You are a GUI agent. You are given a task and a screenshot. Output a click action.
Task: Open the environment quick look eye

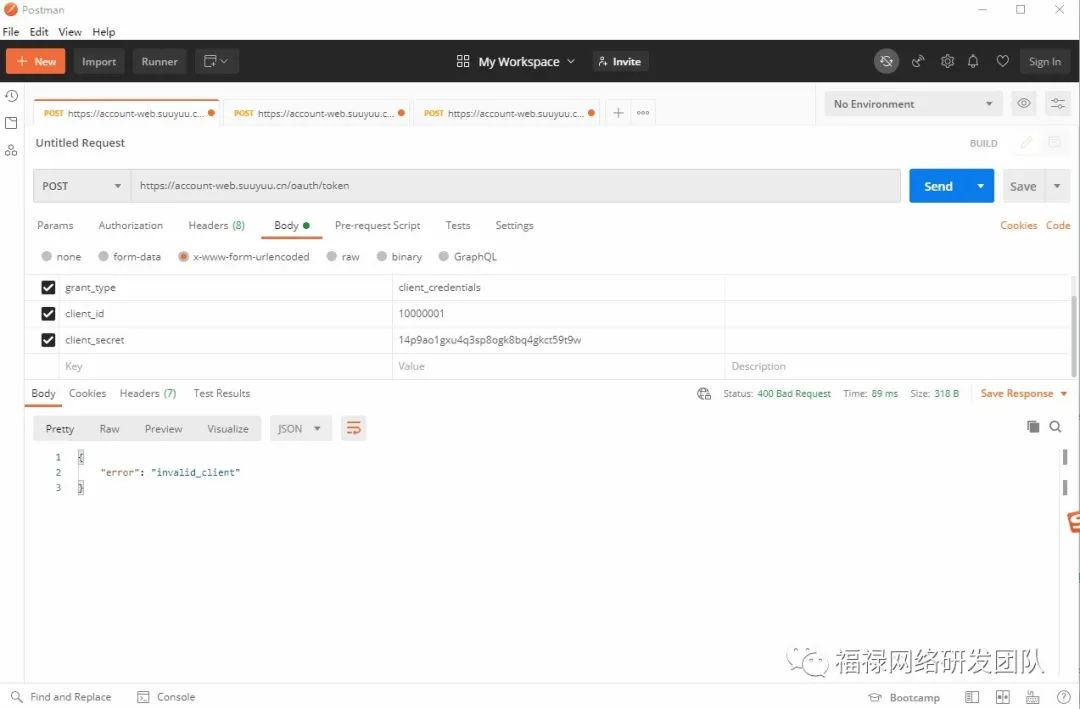click(x=1024, y=103)
